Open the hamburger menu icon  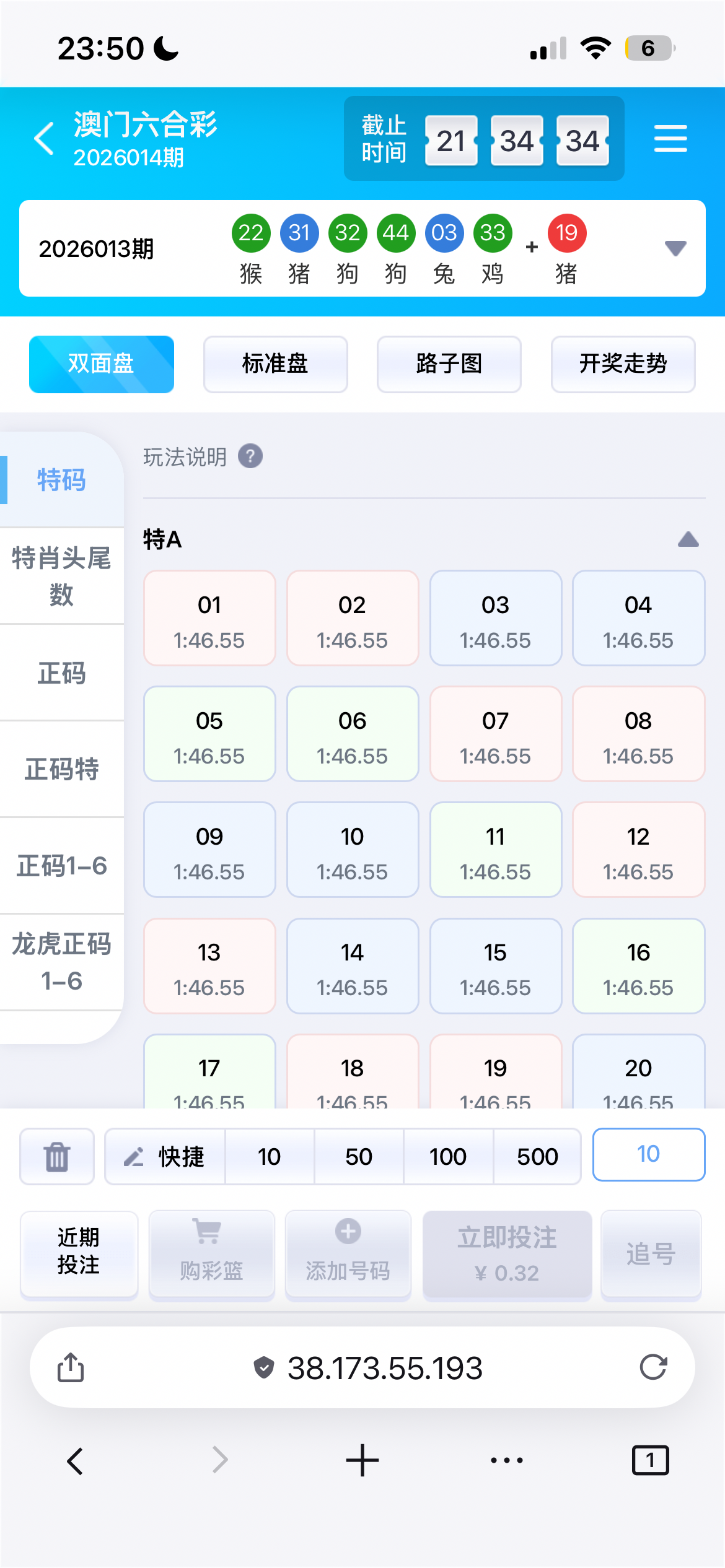pyautogui.click(x=670, y=138)
